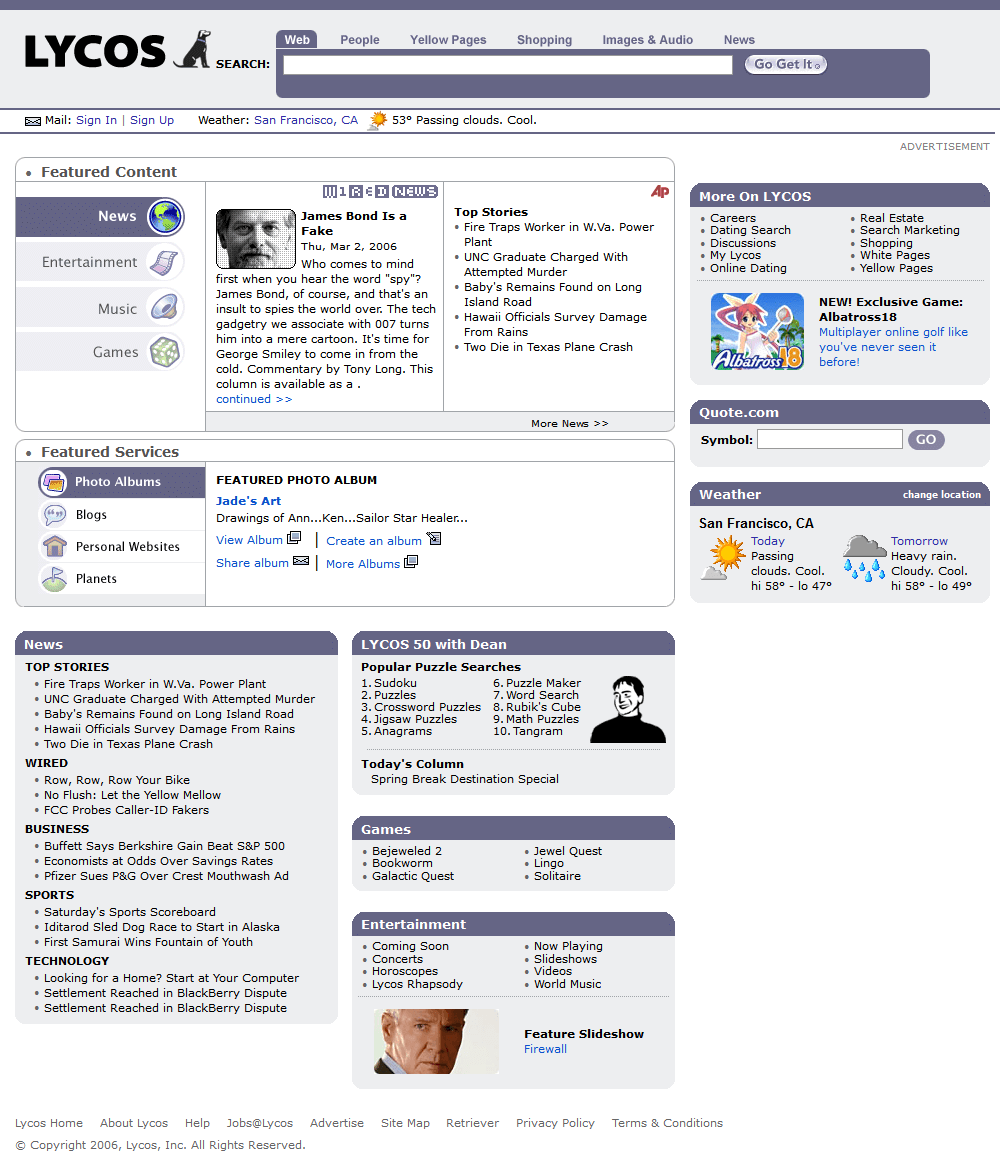Click the icon next to View Album

[x=294, y=538]
